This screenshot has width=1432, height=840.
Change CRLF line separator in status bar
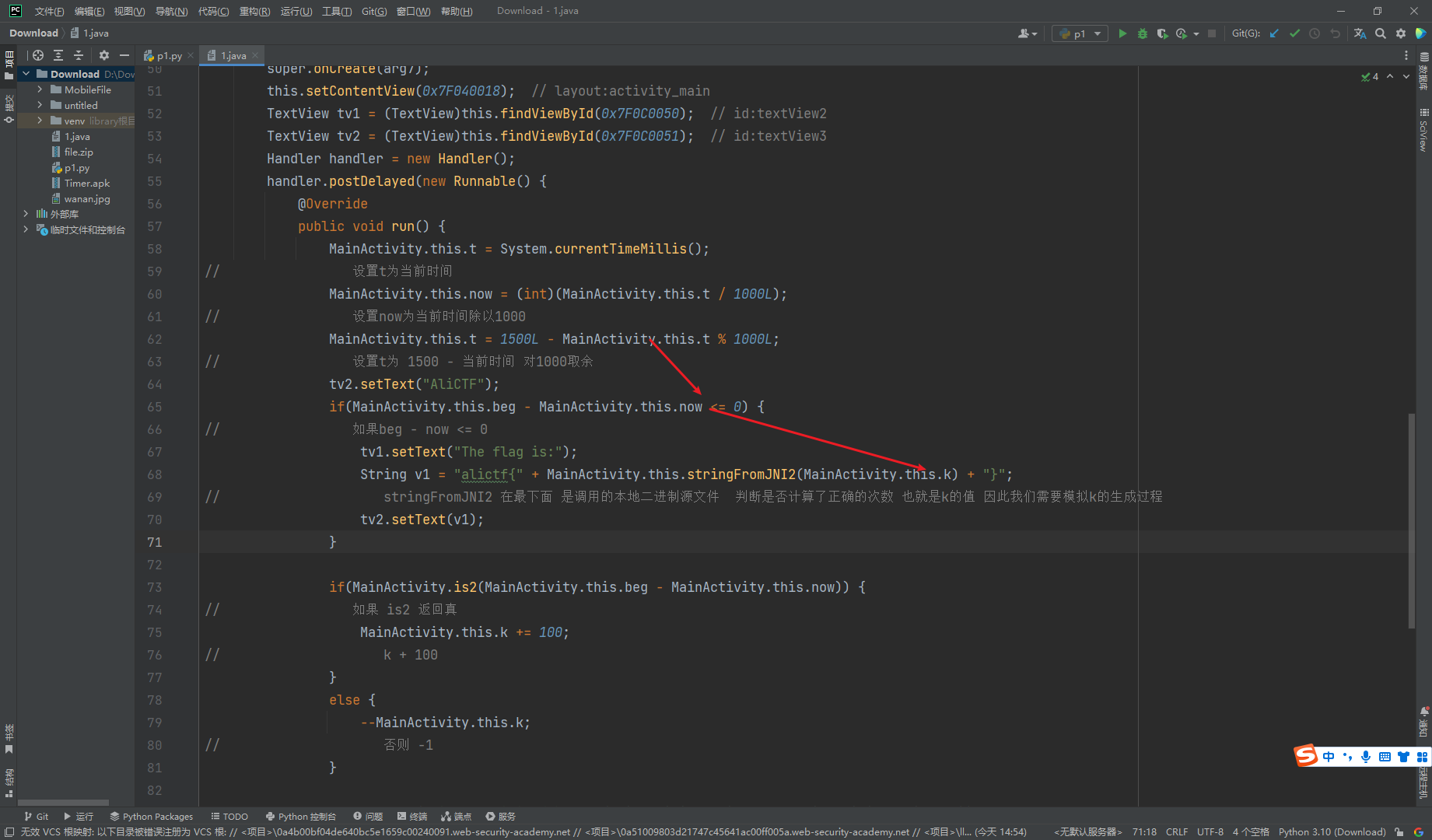[x=1176, y=831]
